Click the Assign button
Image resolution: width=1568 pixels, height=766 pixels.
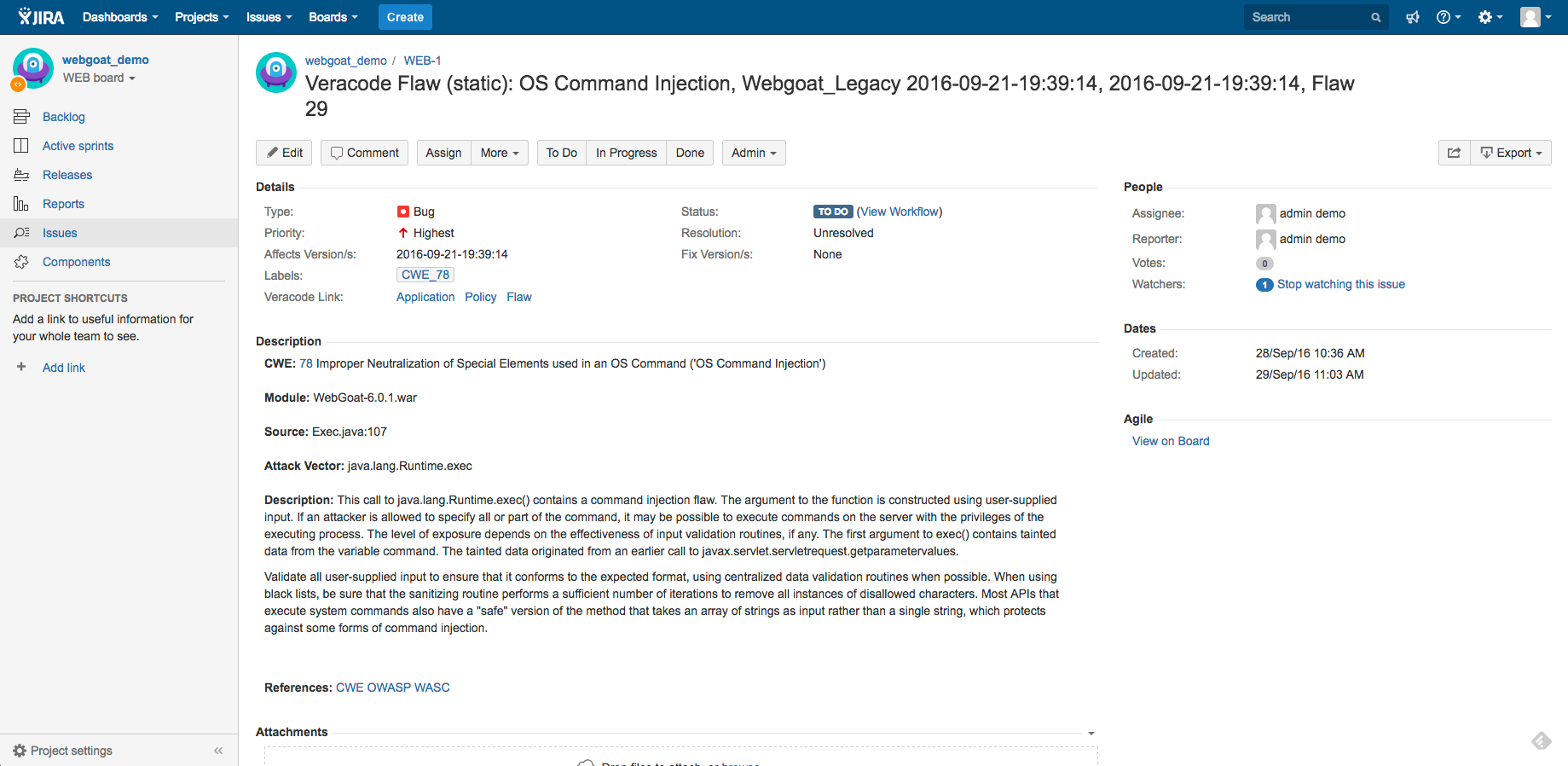pos(443,153)
